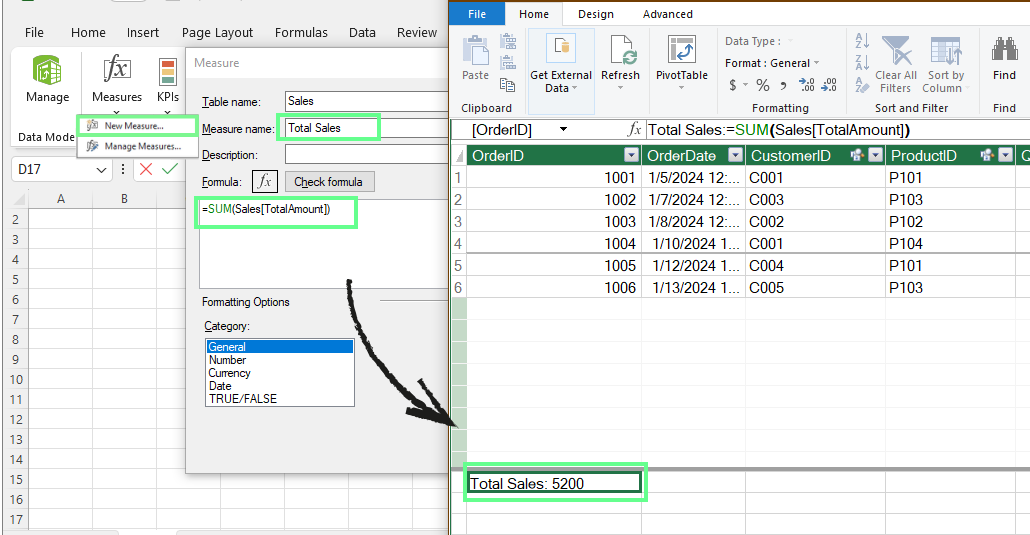This screenshot has height=535, width=1030.
Task: Open the Excel Home tab
Action: 88,32
